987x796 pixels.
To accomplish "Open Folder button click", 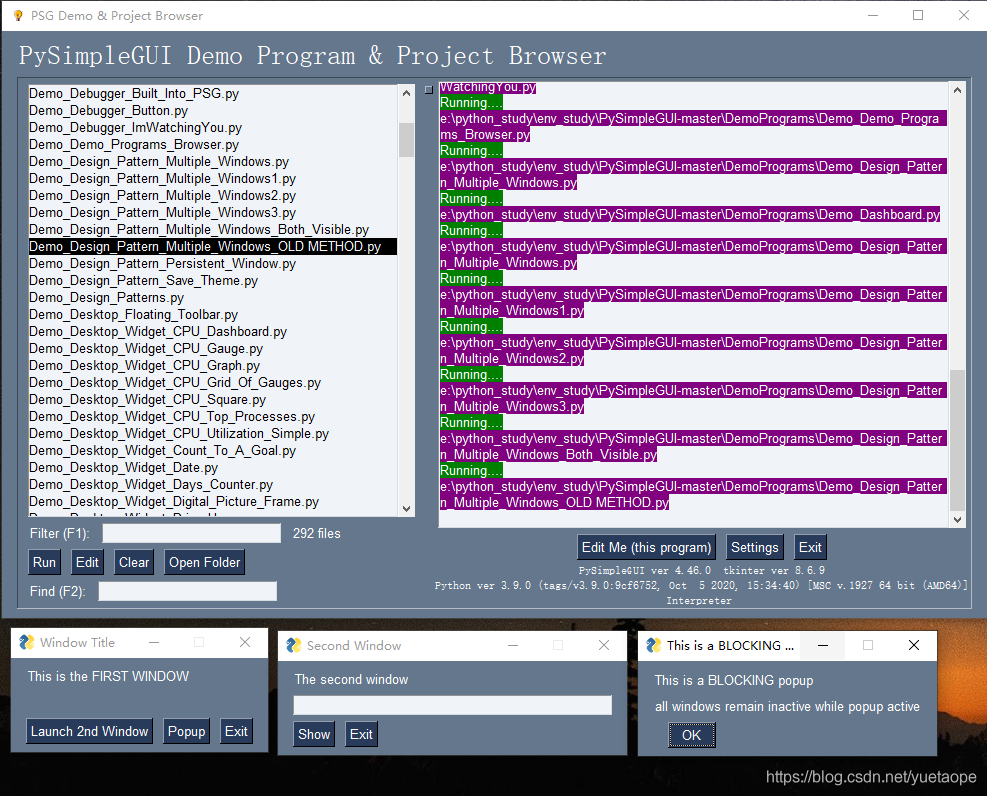I will pos(205,562).
